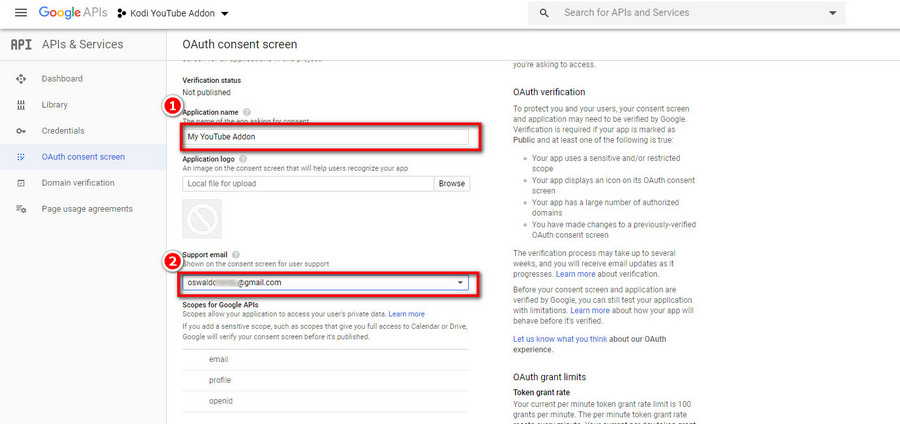This screenshot has width=900, height=424.
Task: Click the Library sidebar icon
Action: [x=21, y=105]
